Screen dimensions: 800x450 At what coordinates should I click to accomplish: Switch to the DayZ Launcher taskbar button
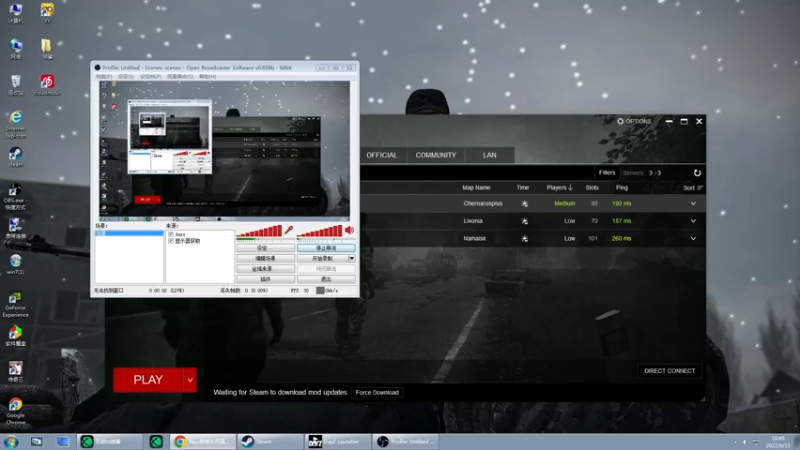coord(338,442)
